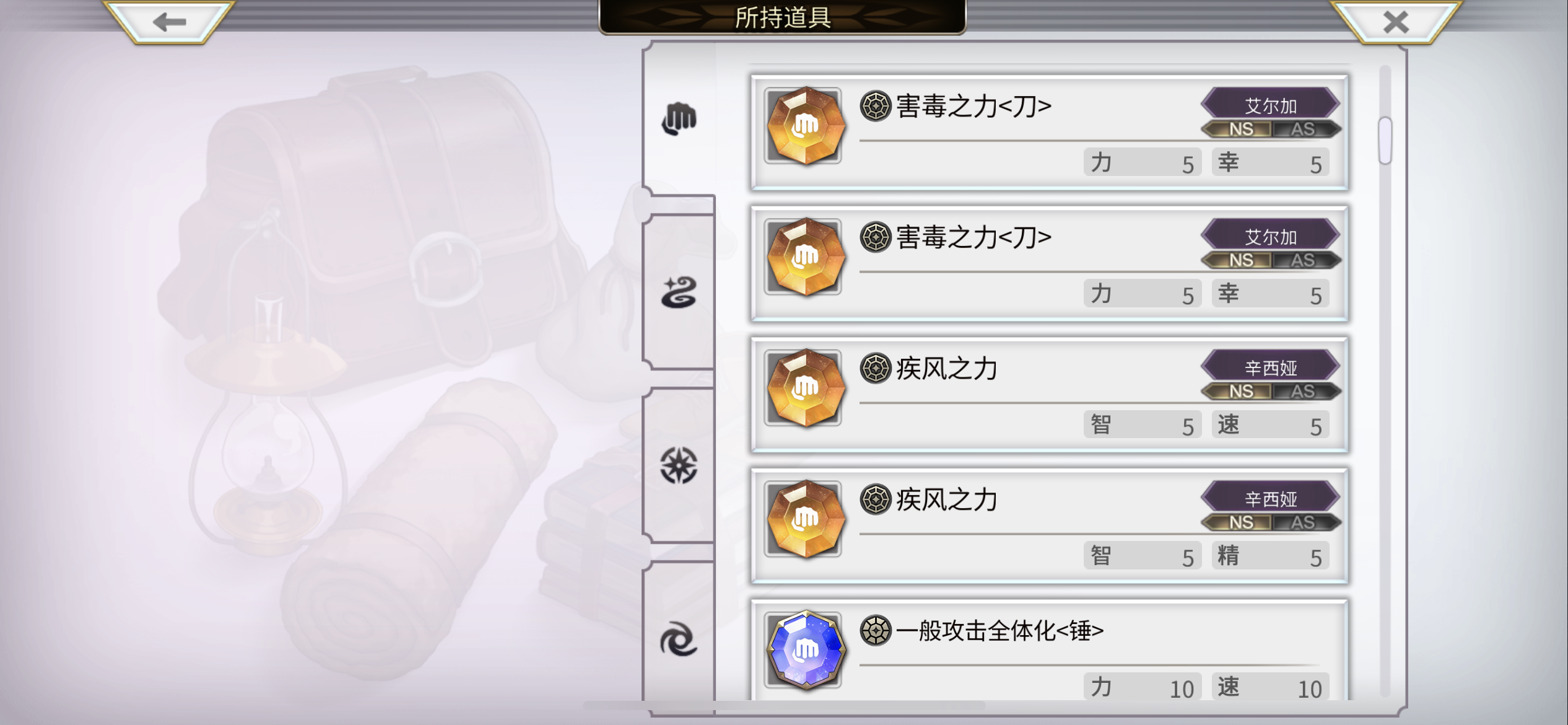The height and width of the screenshot is (725, 1568).
Task: Click the round emblem beside first 疾风之力
Action: (x=875, y=368)
